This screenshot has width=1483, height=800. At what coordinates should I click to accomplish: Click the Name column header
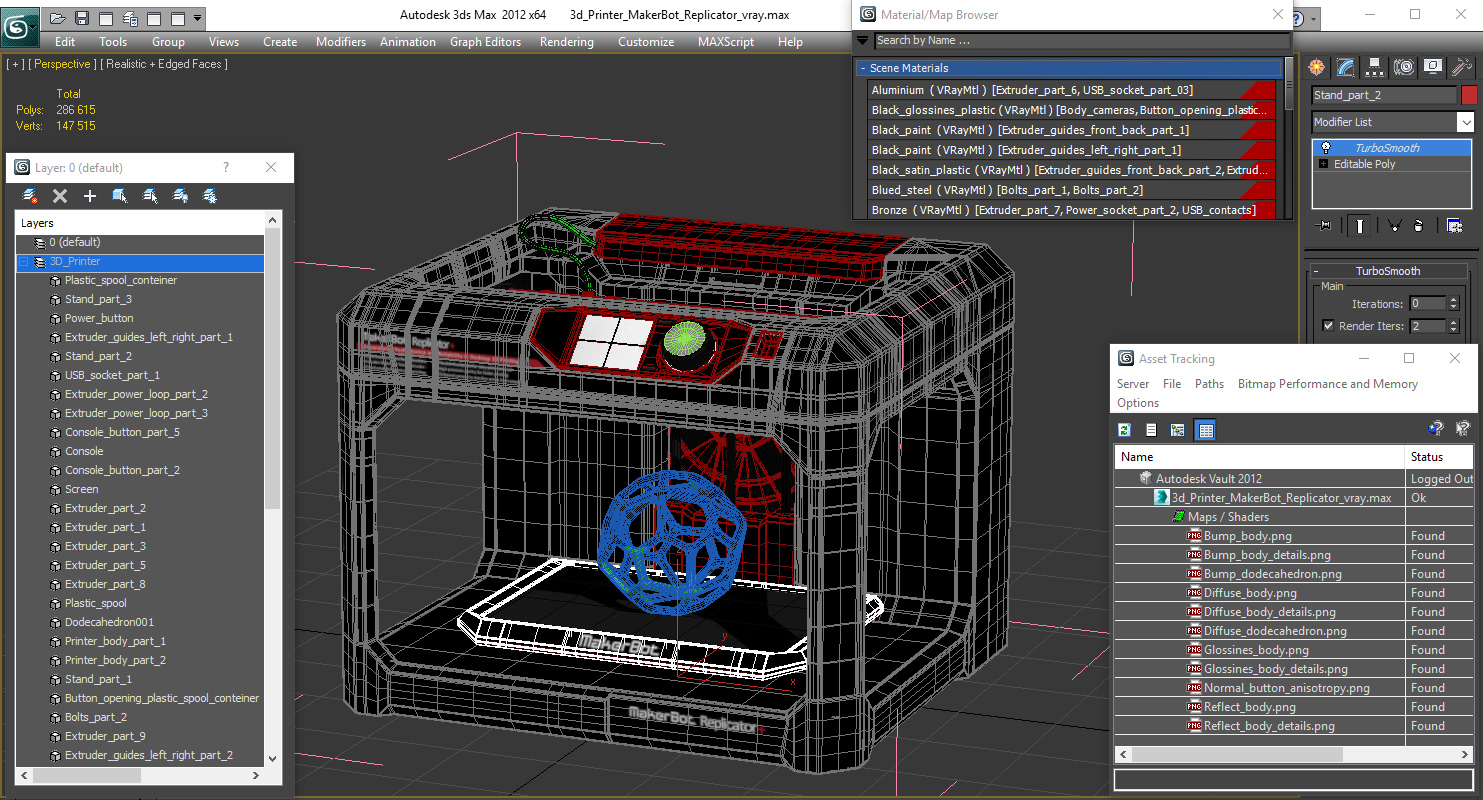[x=1260, y=457]
